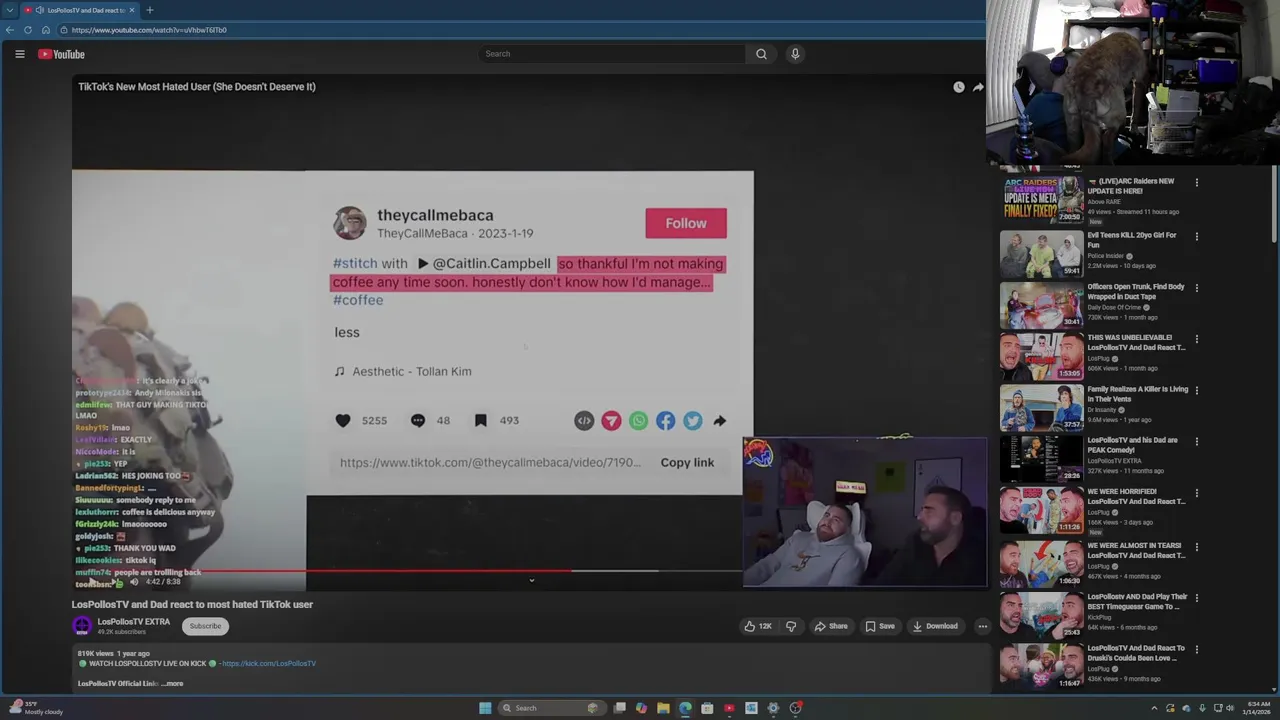Open more actions ellipsis under the video
This screenshot has height=720, width=1280.
[982, 626]
